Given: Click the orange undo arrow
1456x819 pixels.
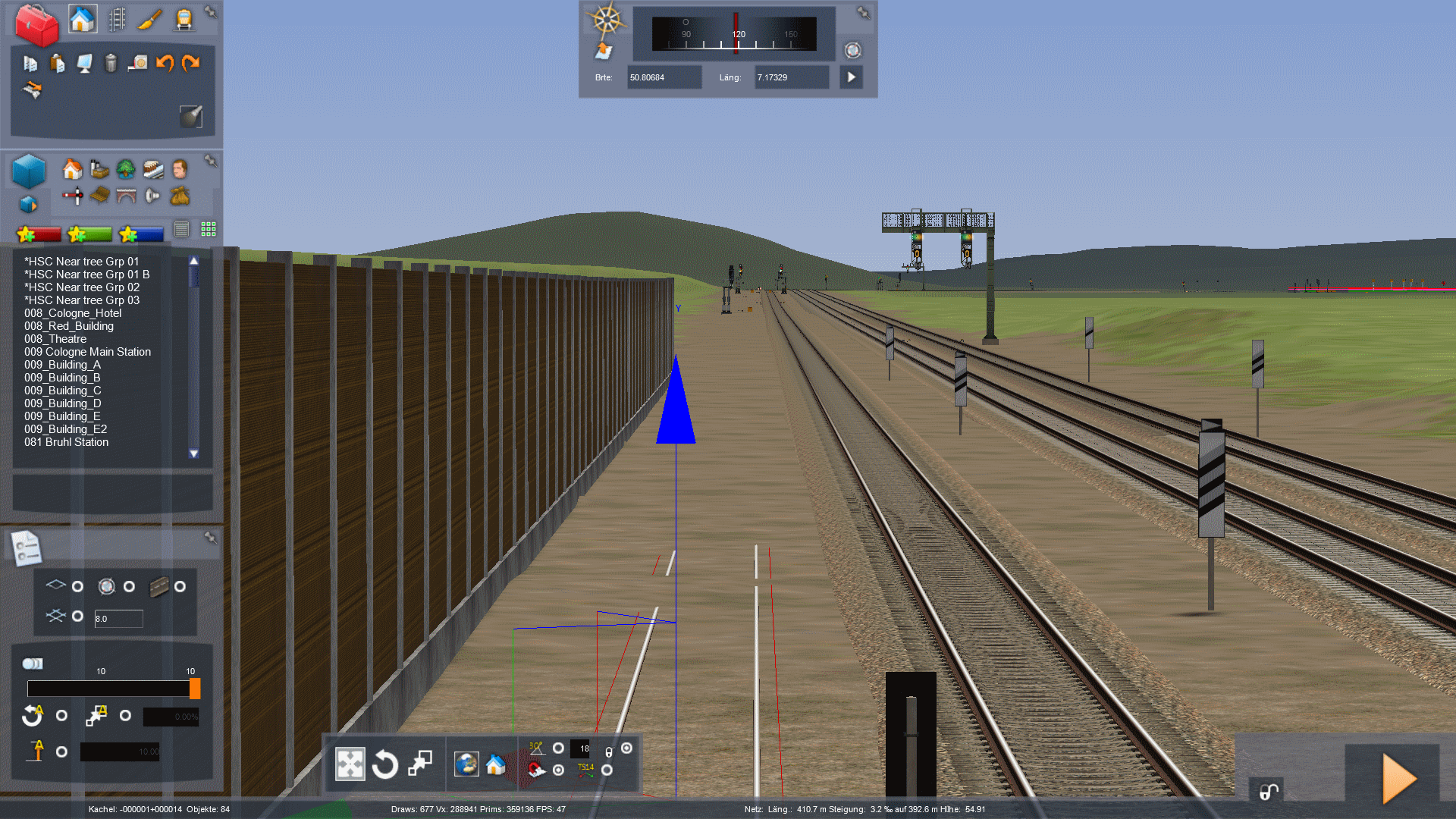Looking at the screenshot, I should coord(165,63).
